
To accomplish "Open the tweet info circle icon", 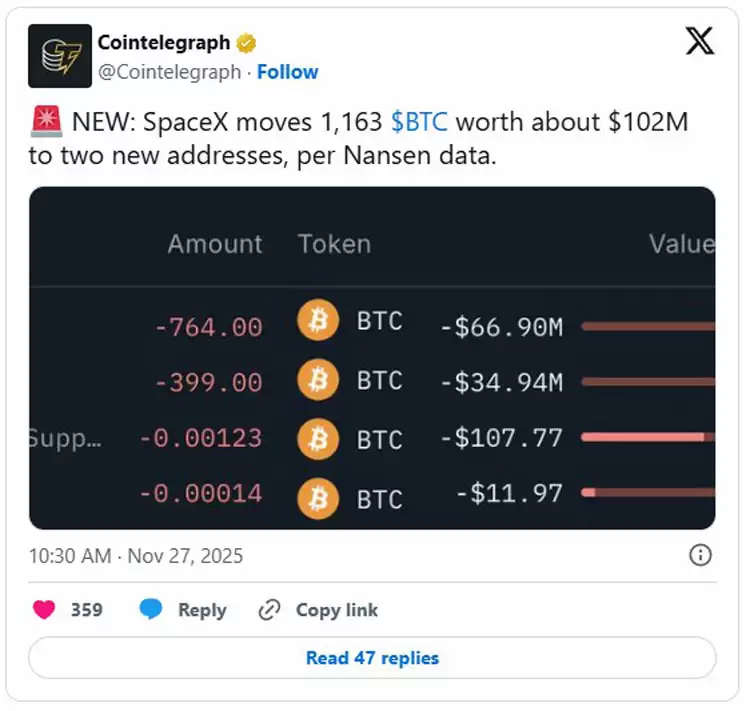I will click(x=701, y=555).
